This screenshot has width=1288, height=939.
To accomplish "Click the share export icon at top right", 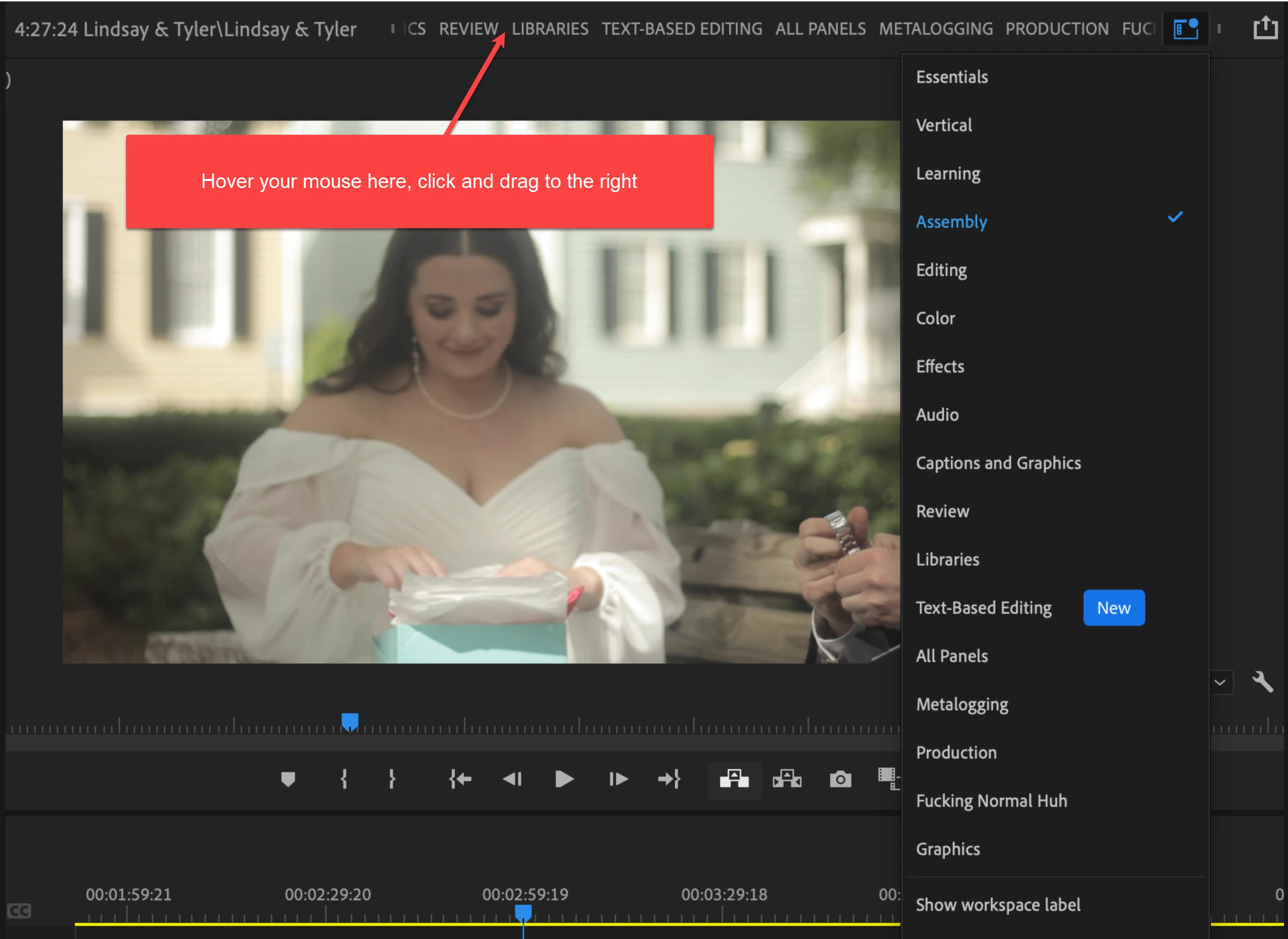I will [1265, 28].
